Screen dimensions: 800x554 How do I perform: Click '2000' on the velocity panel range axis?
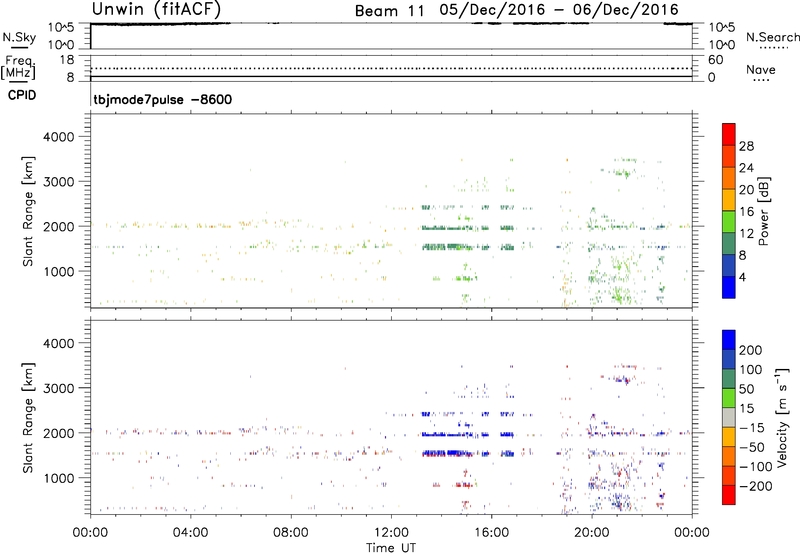pos(59,433)
